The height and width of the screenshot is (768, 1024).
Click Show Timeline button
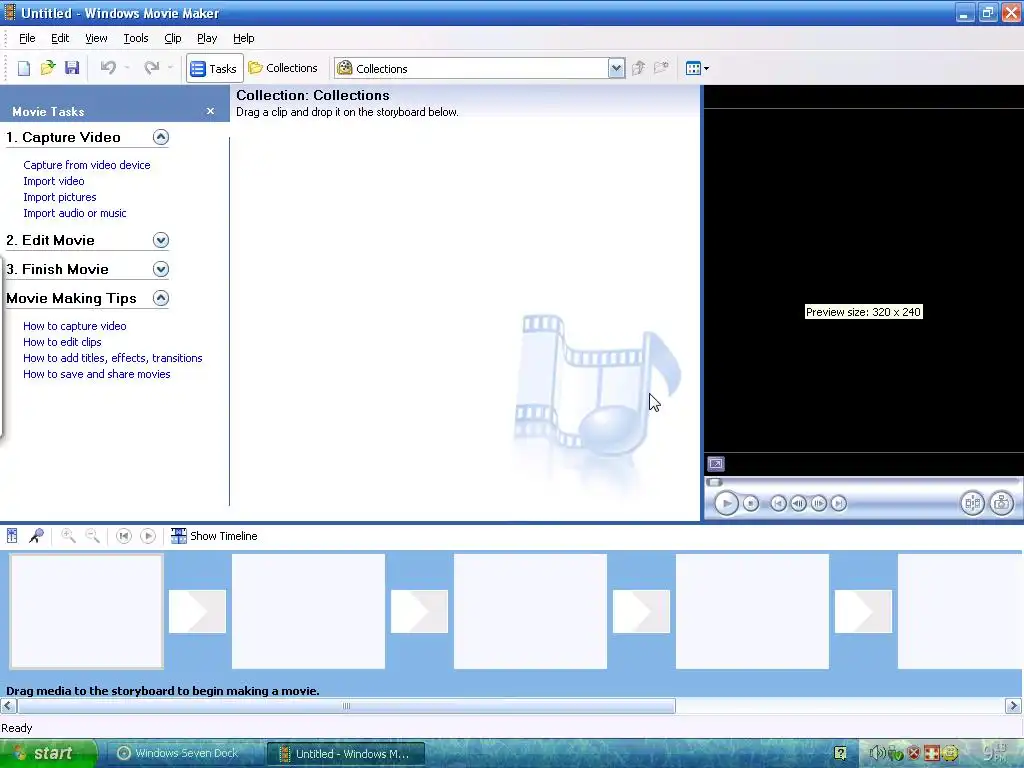coord(214,536)
